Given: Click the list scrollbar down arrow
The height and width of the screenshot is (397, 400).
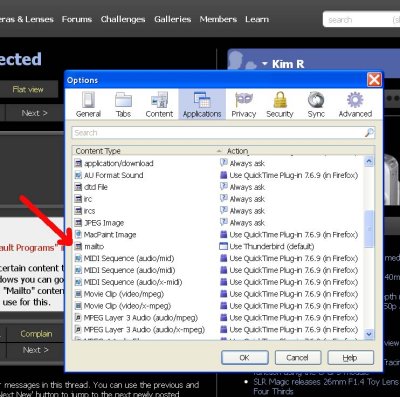Looking at the screenshot, I should (369, 334).
